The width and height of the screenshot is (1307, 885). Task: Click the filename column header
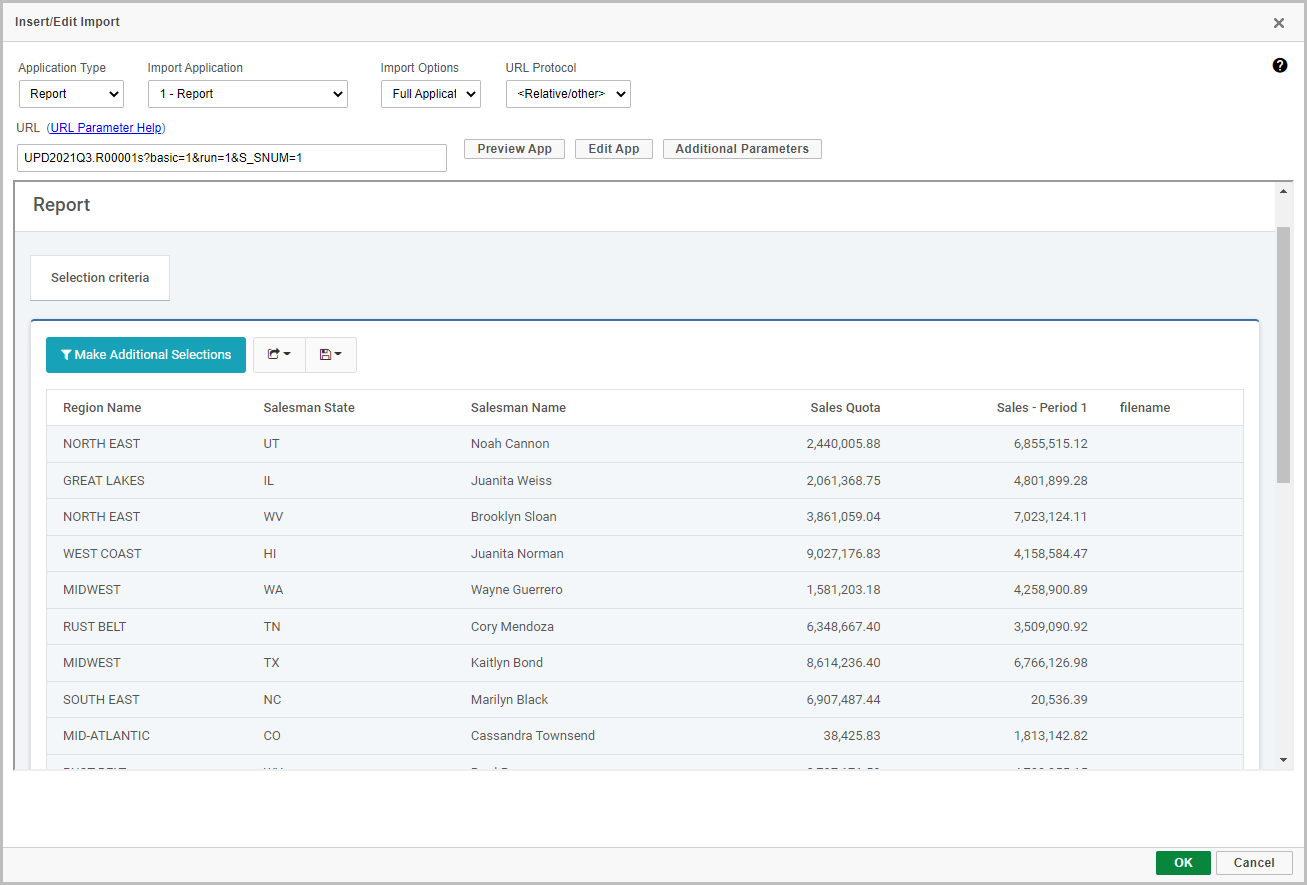pyautogui.click(x=1145, y=408)
